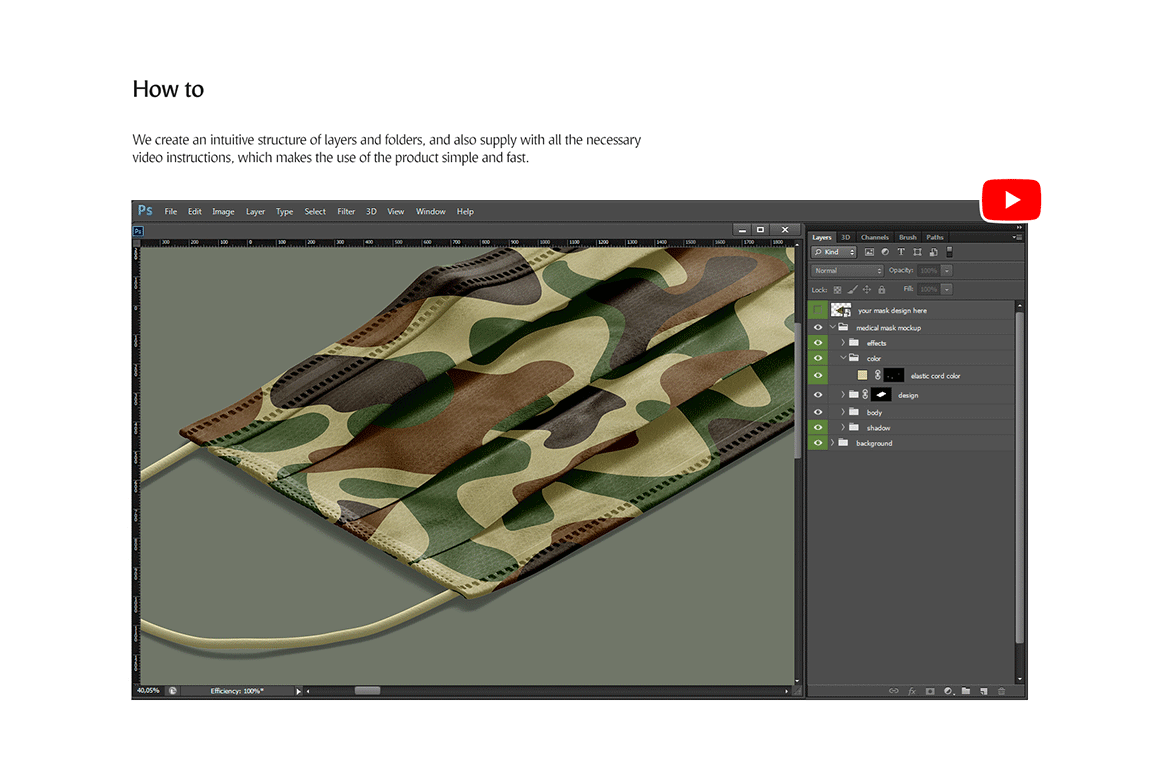Hide the effects group
Screen dimensions: 1160x774
pos(817,343)
